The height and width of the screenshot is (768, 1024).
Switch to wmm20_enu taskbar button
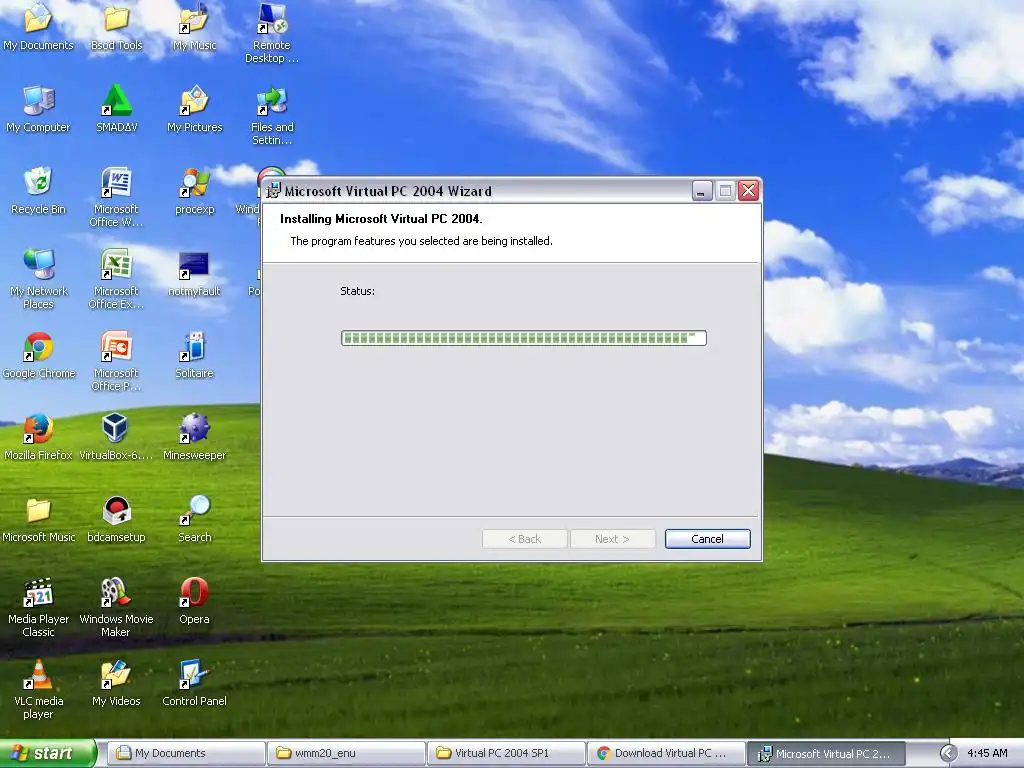tap(346, 753)
